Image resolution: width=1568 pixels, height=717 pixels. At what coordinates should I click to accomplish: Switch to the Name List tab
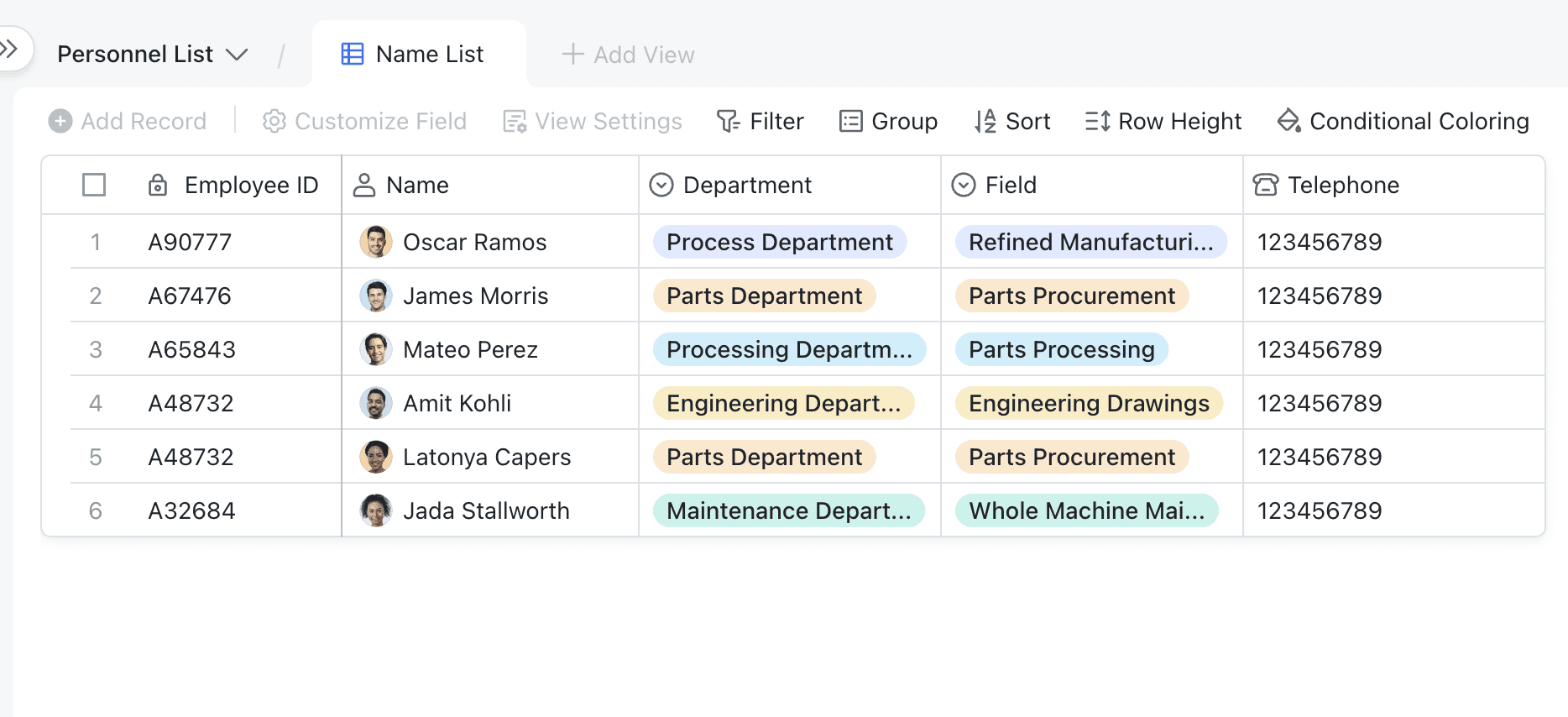pyautogui.click(x=413, y=55)
